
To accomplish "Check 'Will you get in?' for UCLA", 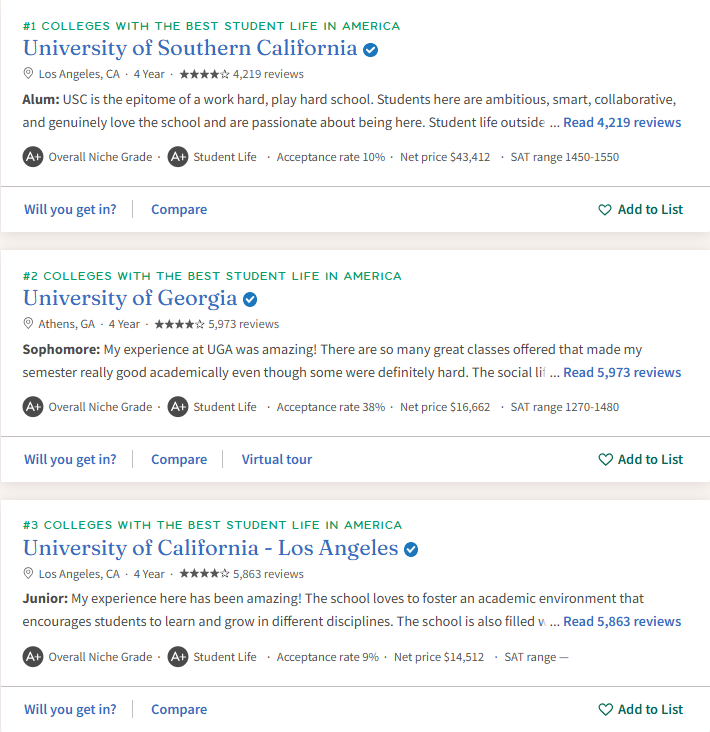I will tap(70, 710).
